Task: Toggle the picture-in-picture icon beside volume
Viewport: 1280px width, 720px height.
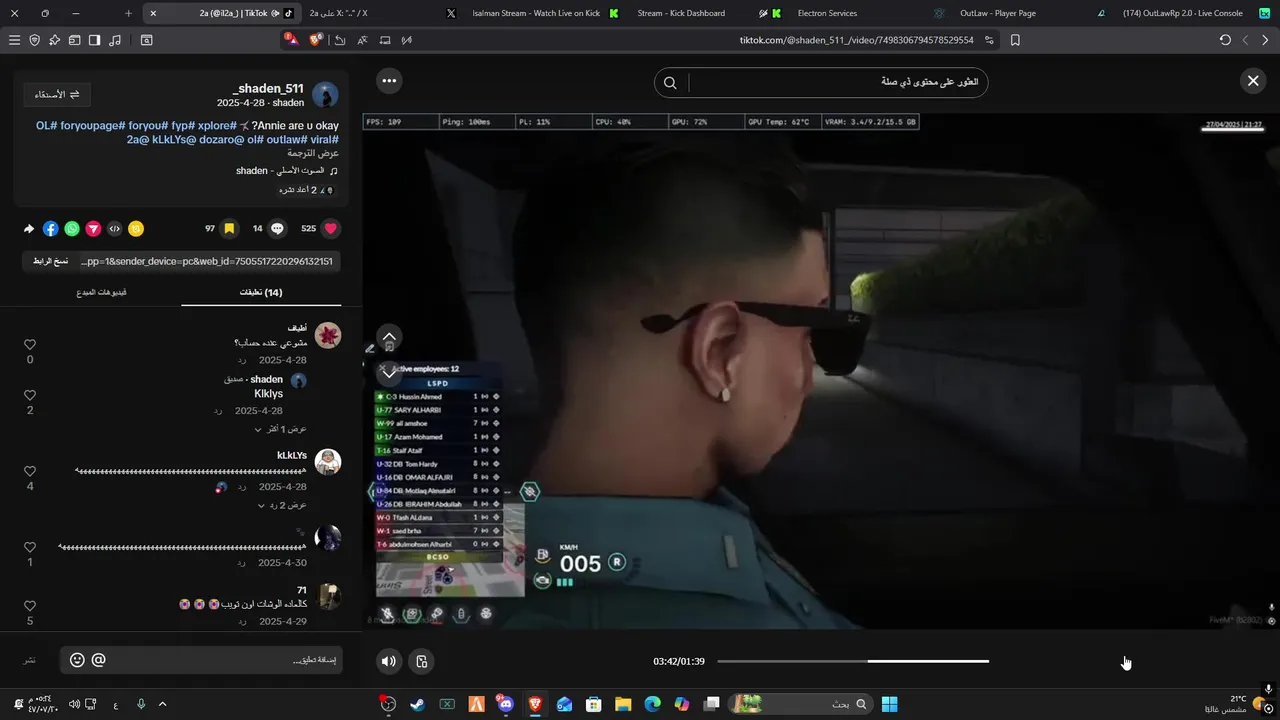Action: coord(422,661)
